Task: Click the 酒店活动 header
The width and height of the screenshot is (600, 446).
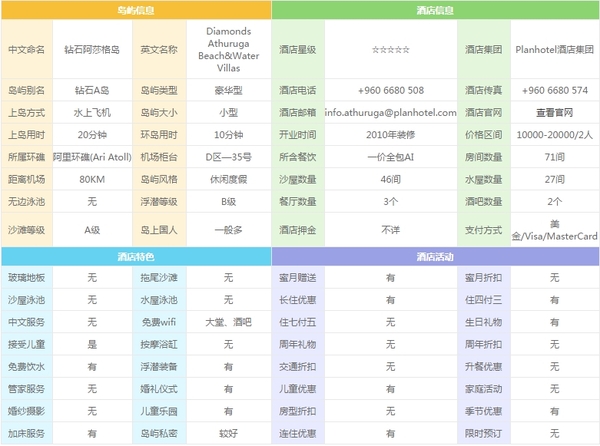Action: (x=435, y=256)
